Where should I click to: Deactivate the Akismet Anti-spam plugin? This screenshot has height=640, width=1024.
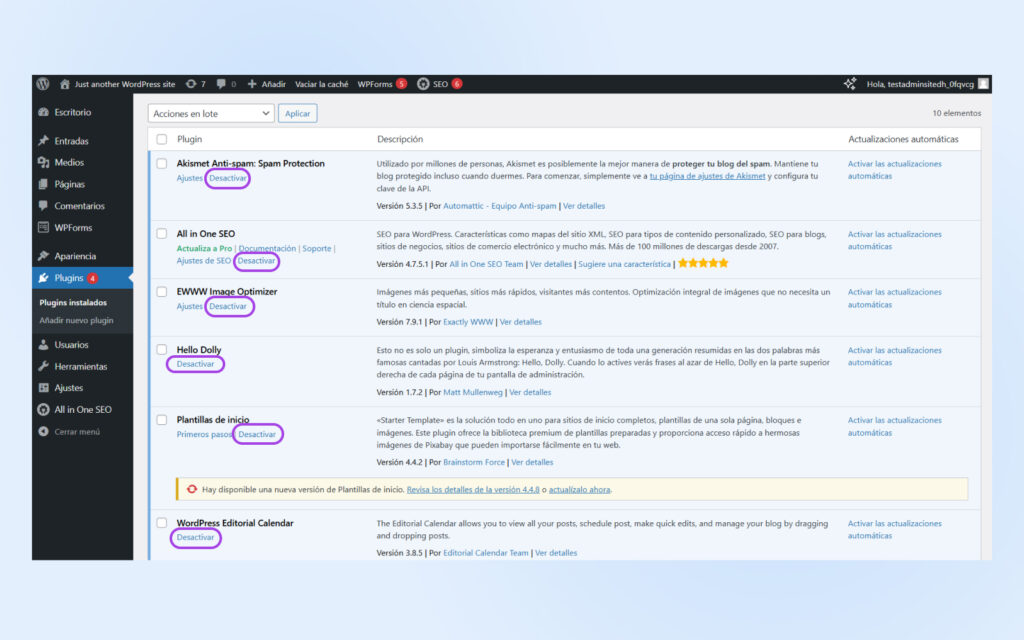point(228,178)
